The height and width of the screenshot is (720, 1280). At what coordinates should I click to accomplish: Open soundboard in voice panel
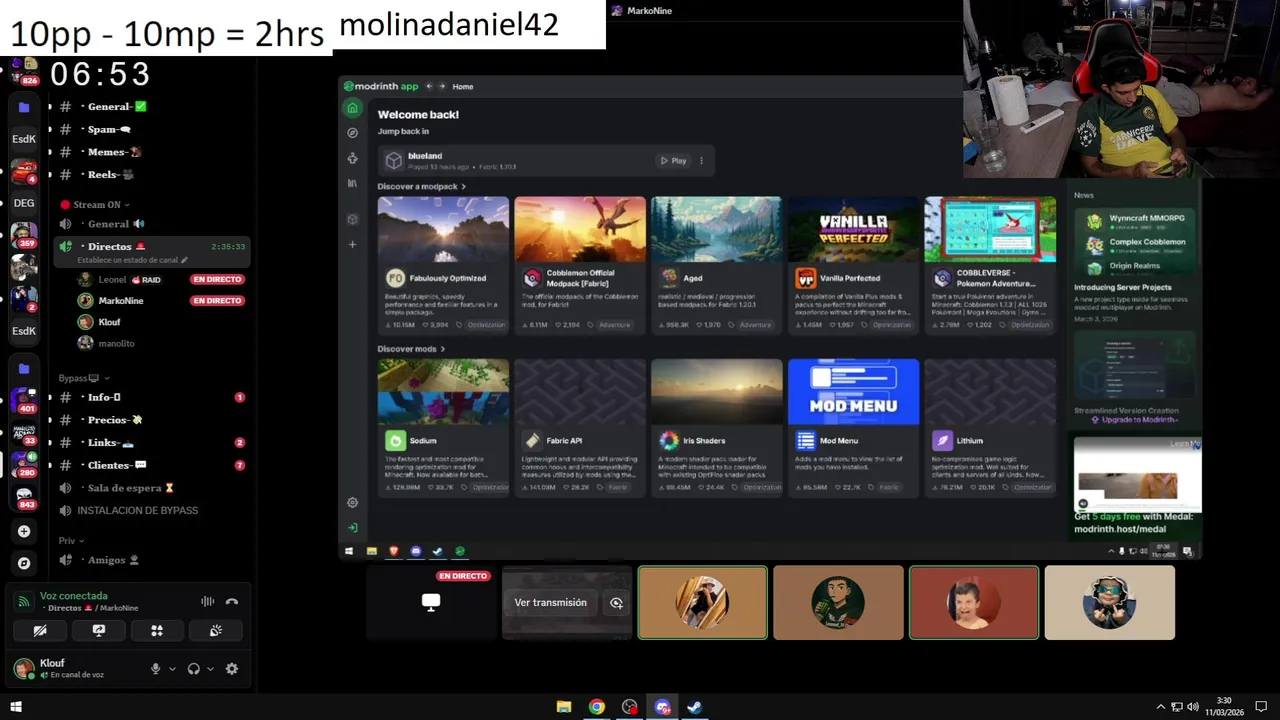[x=216, y=631]
